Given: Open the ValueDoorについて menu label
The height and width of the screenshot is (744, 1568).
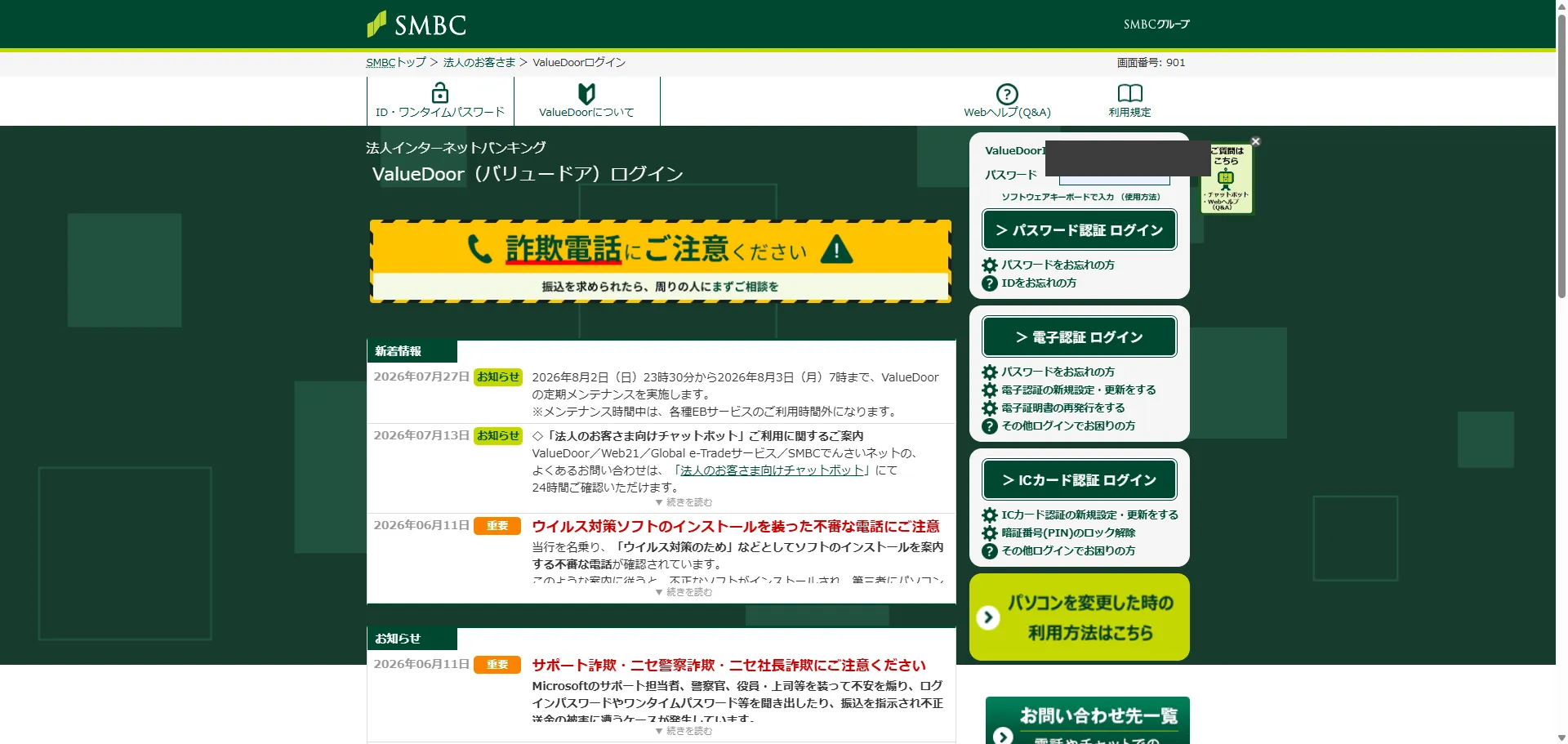Looking at the screenshot, I should coord(586,113).
